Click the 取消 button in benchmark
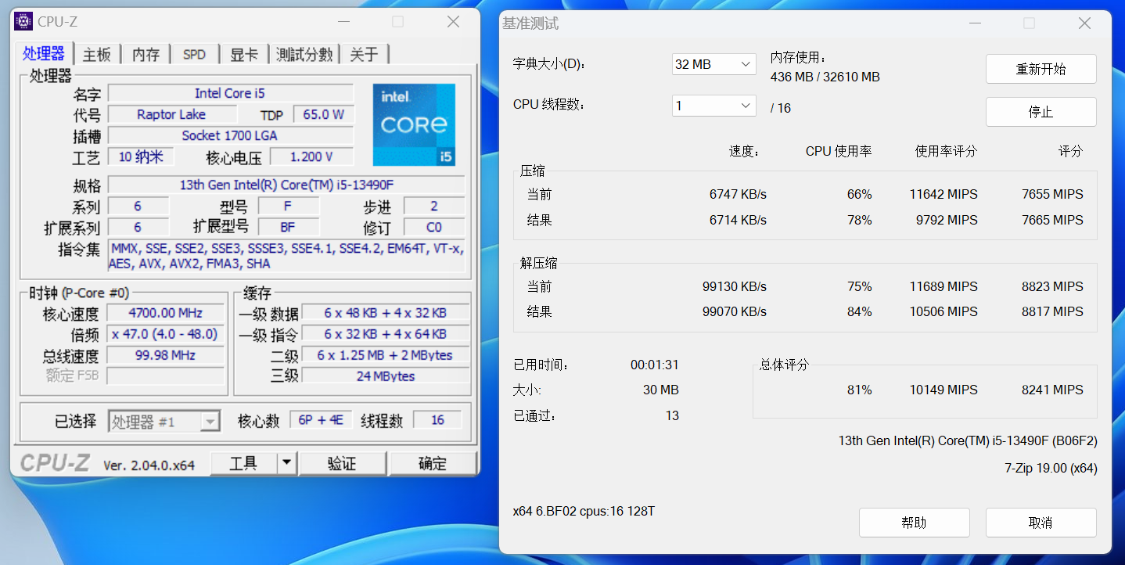This screenshot has height=565, width=1125. click(x=1041, y=523)
